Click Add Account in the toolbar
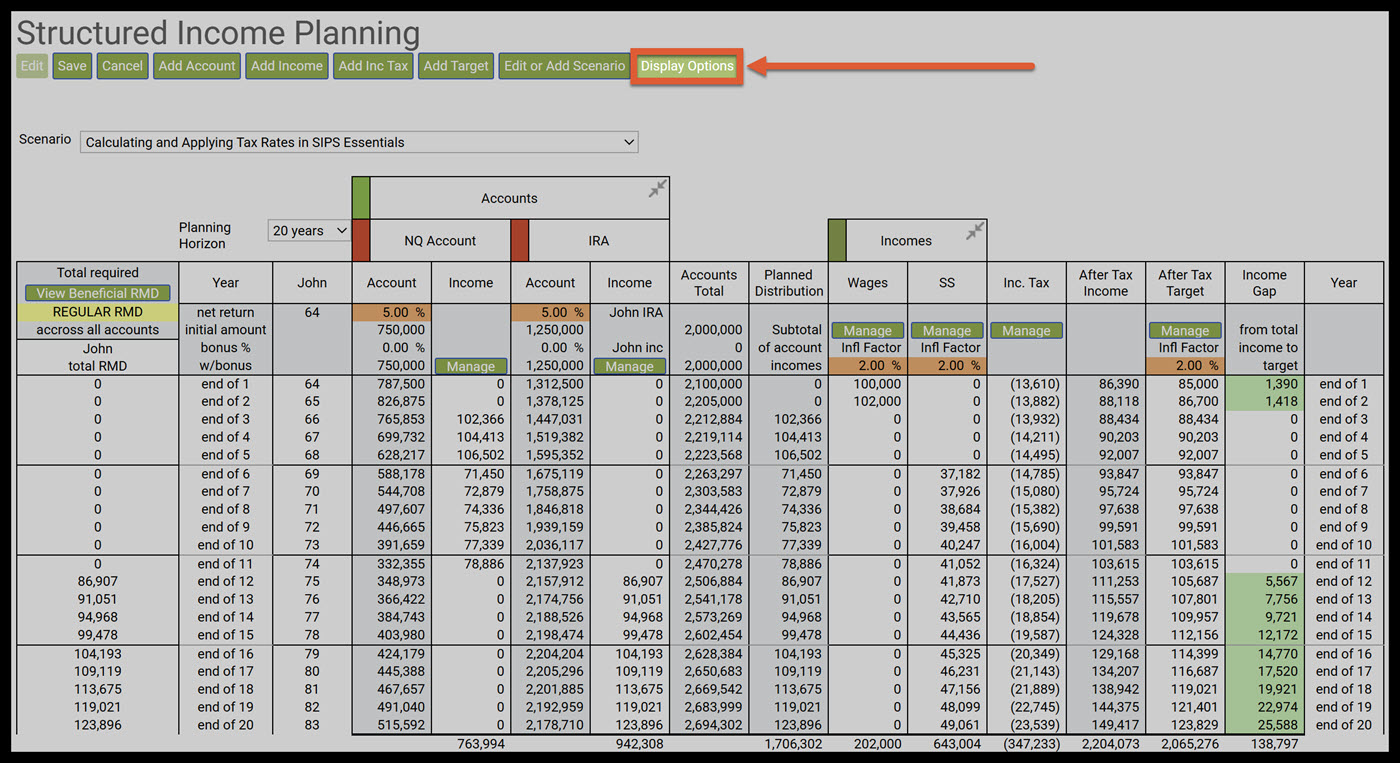The image size is (1400, 763). [x=198, y=66]
